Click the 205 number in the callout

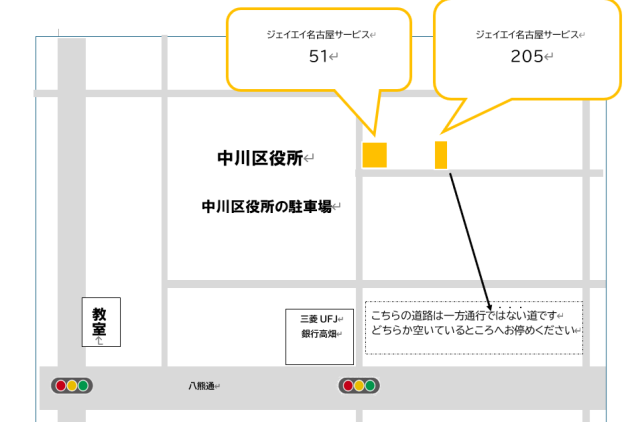coord(526,56)
